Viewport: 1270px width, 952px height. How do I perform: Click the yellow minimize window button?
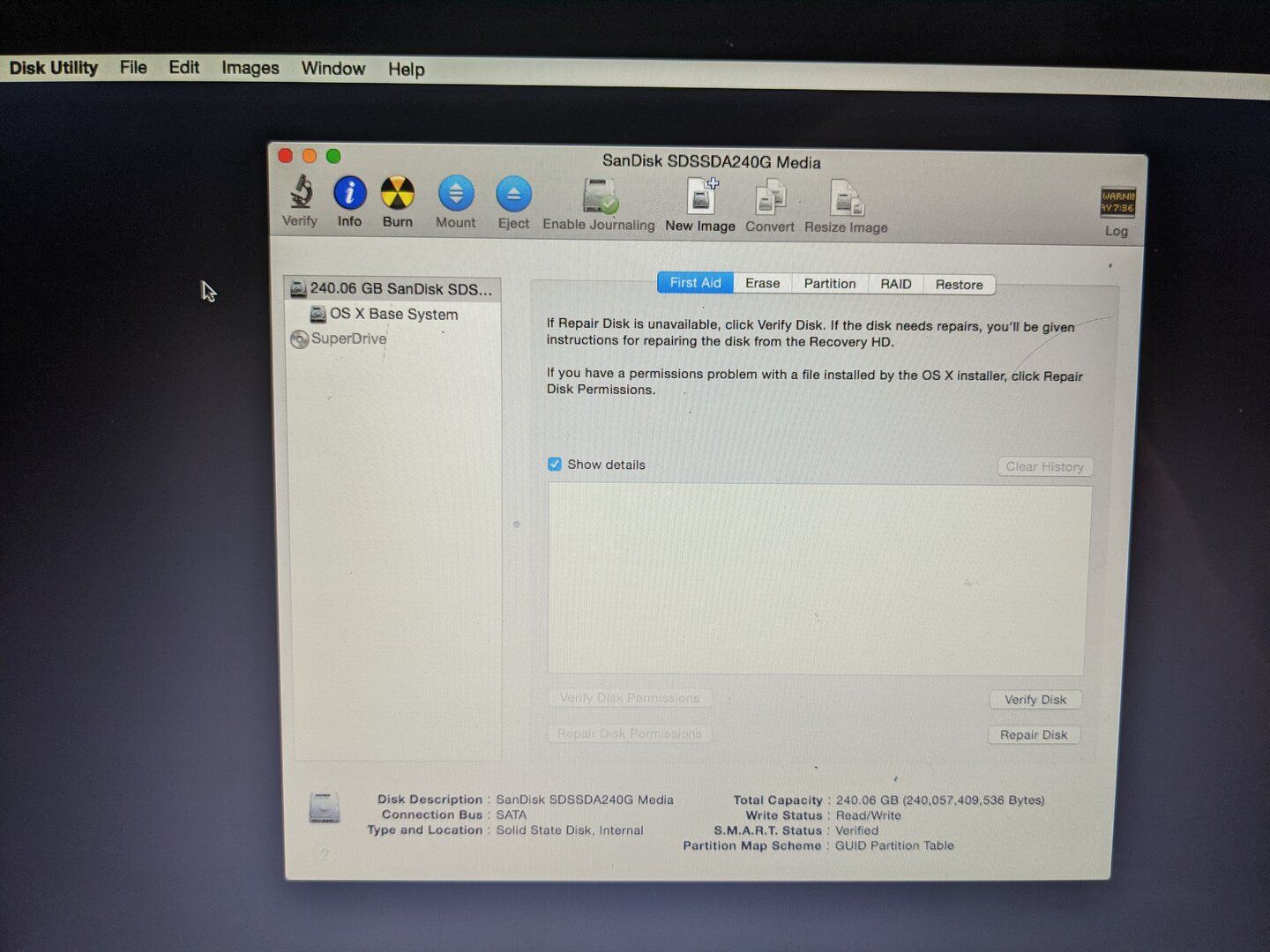coord(310,156)
